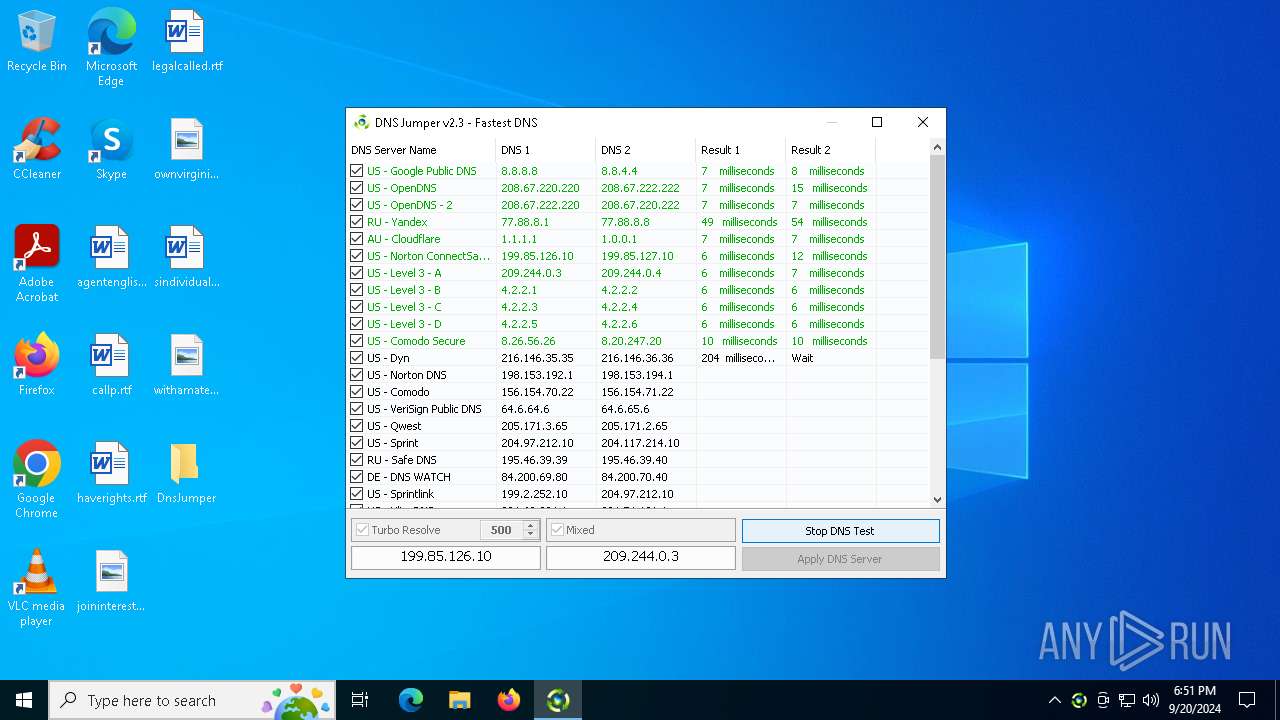Uncheck US - VeriSign Public DNS checkbox
This screenshot has height=720, width=1280.
357,409
